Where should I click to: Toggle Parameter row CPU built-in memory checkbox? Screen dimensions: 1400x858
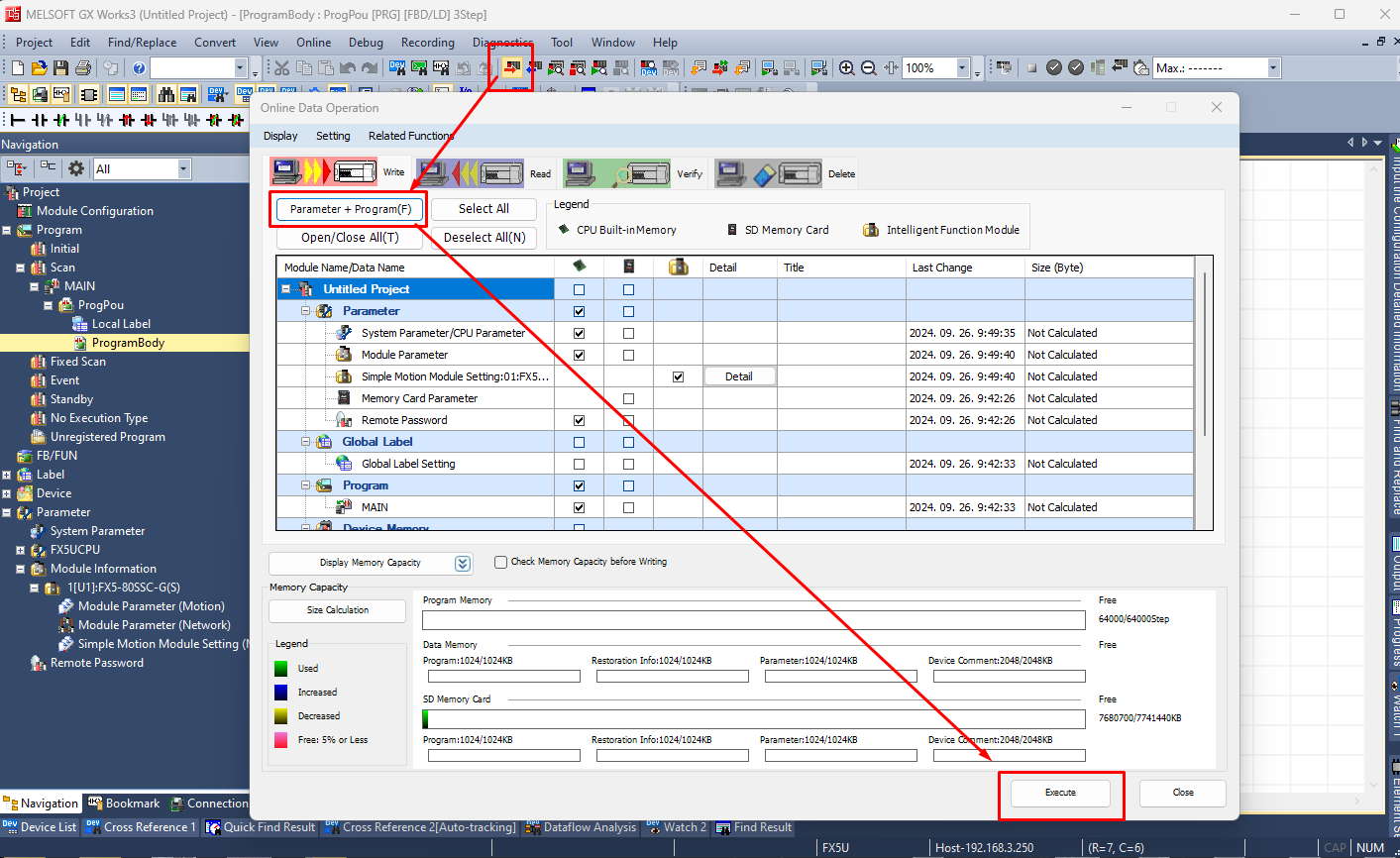coord(580,311)
